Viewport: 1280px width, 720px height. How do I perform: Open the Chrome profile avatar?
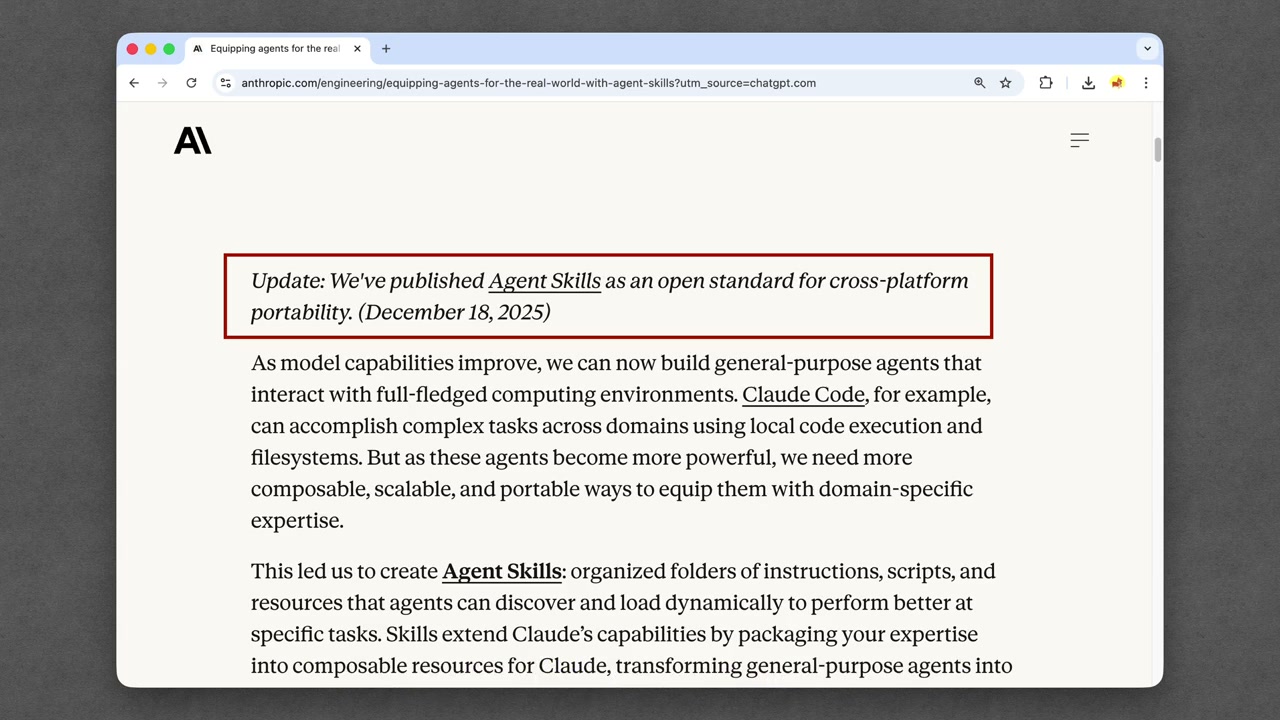1117,83
